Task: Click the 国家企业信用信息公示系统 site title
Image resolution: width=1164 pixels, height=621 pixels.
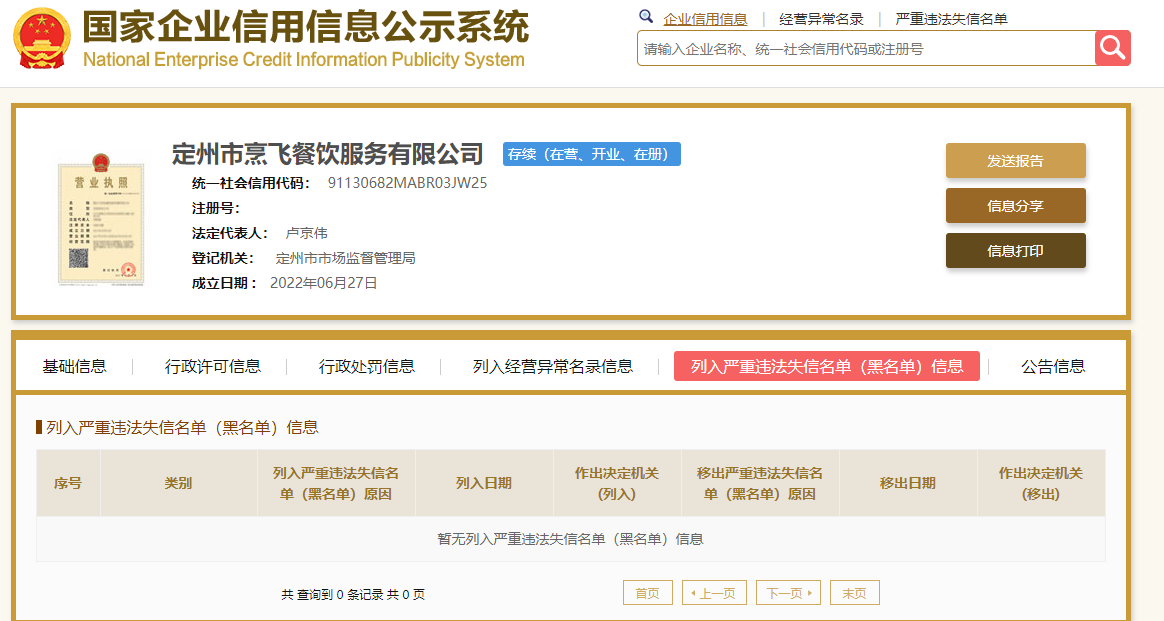Action: [x=305, y=27]
